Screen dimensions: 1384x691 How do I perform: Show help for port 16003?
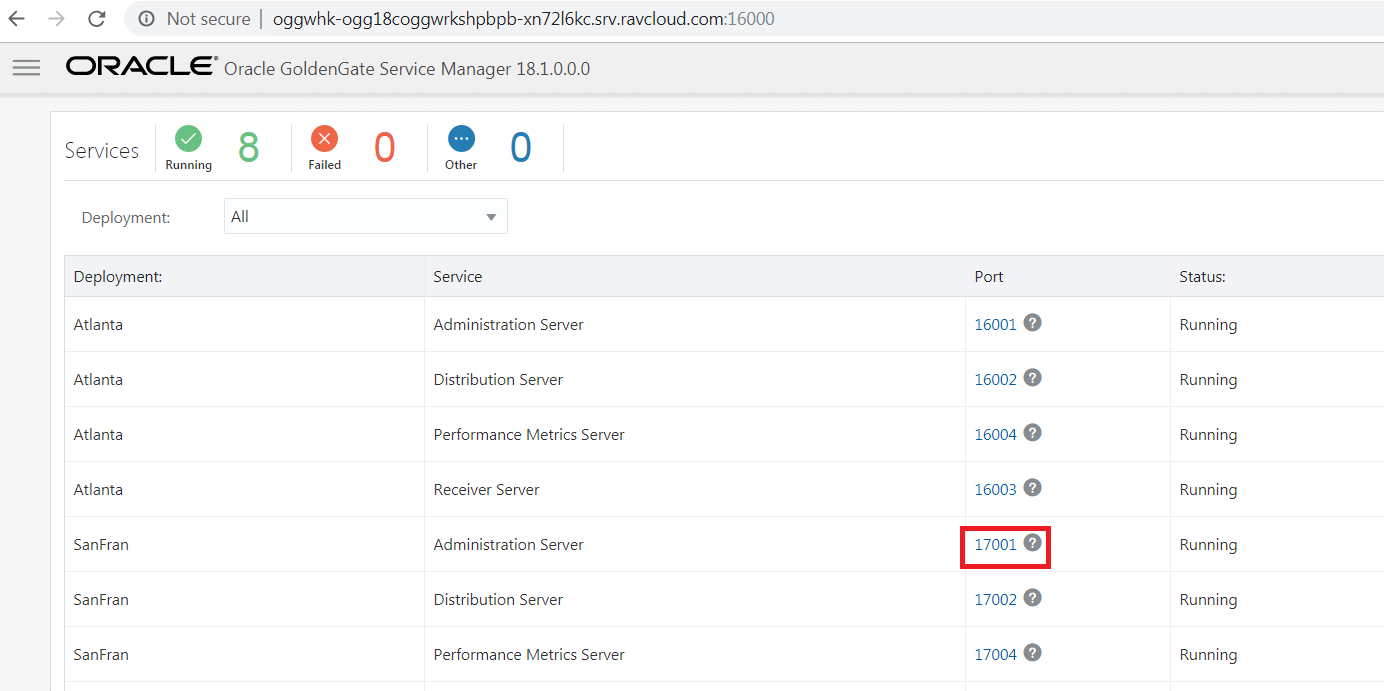(1033, 488)
